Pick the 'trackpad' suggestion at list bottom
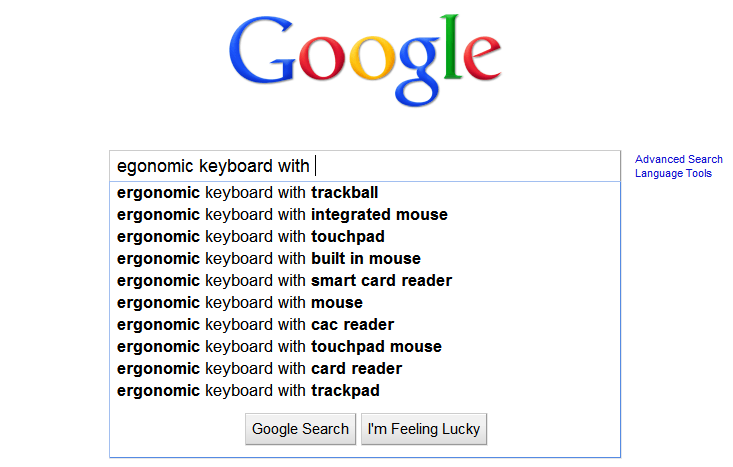The height and width of the screenshot is (467, 733). (x=248, y=390)
